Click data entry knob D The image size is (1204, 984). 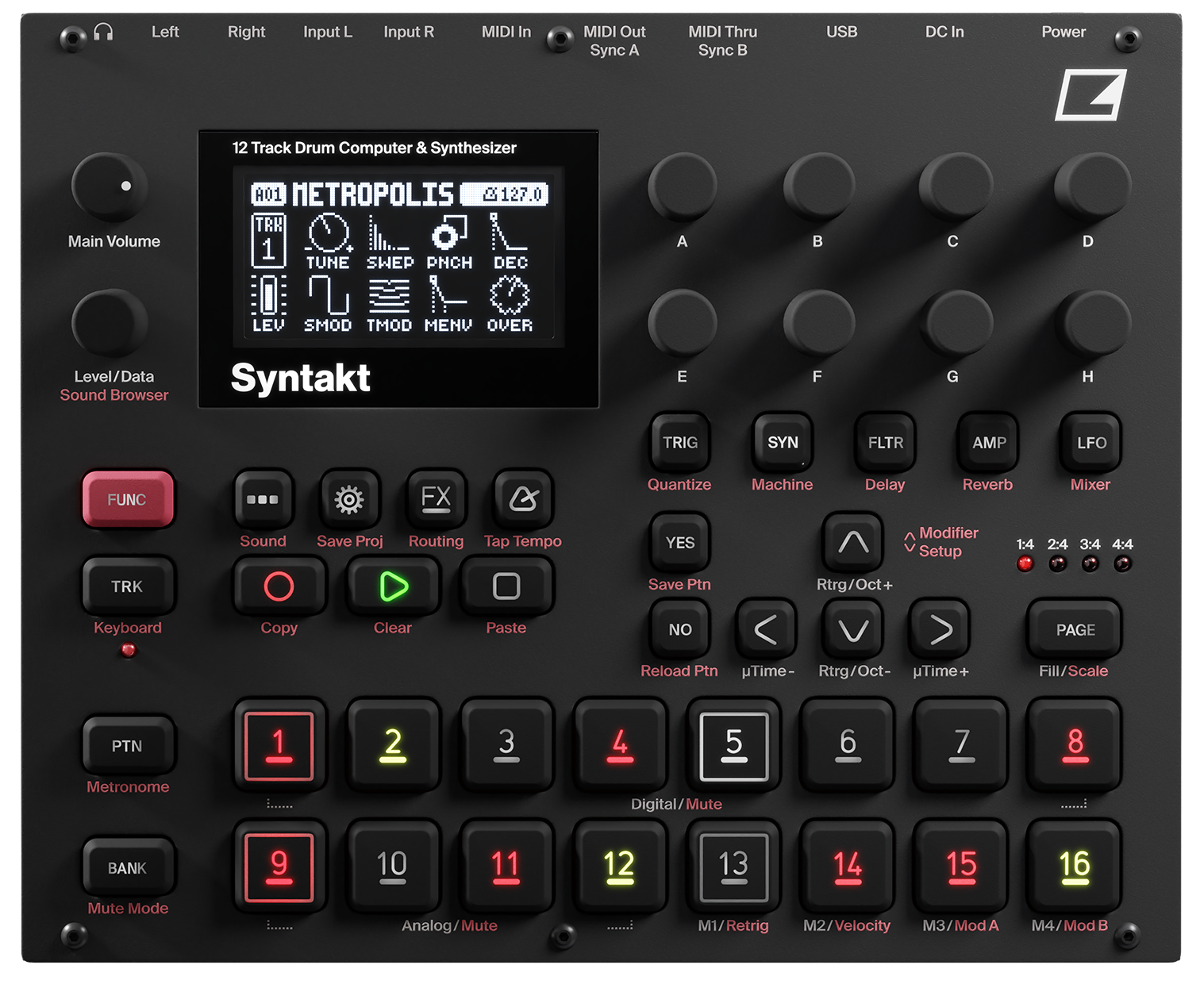[1091, 187]
